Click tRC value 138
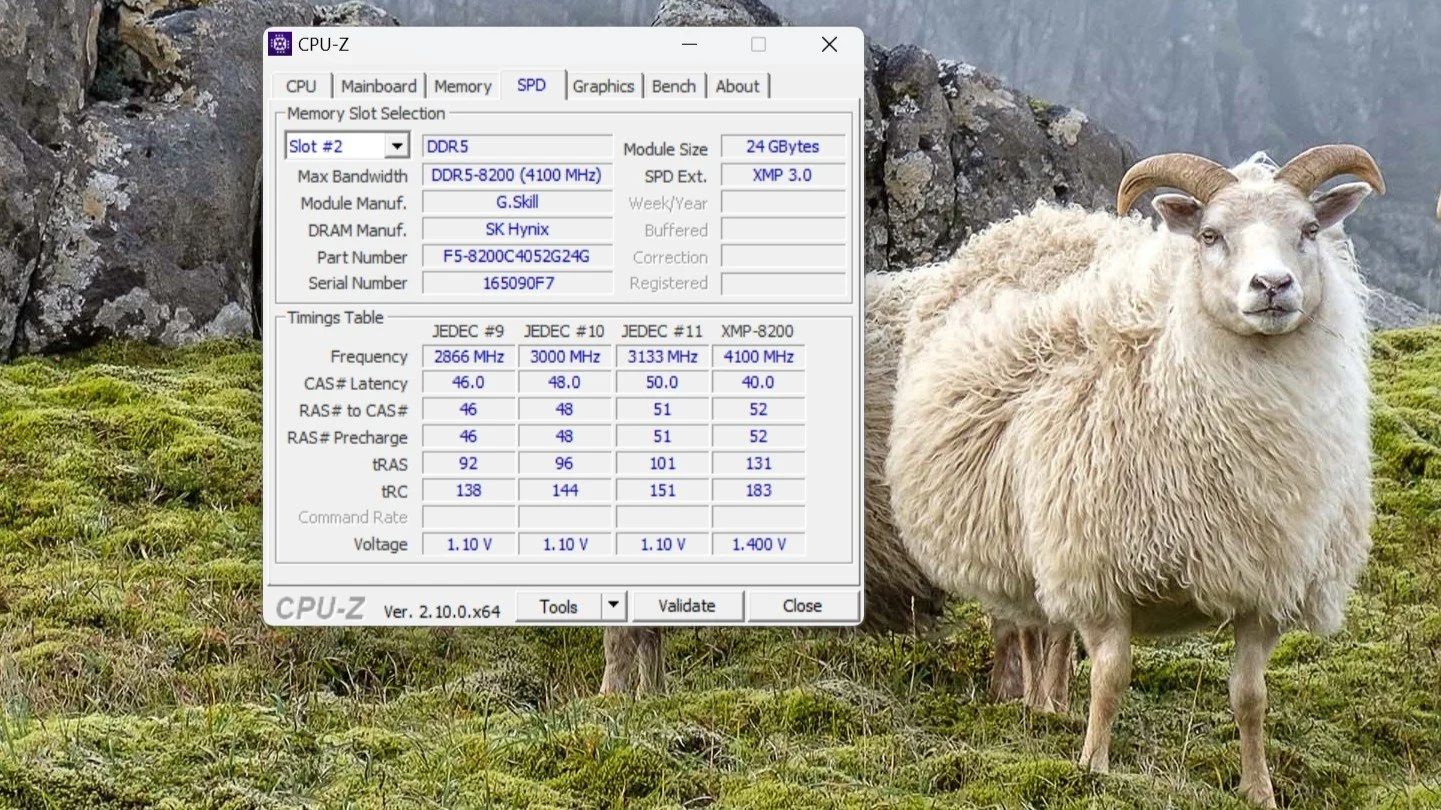This screenshot has width=1441, height=810. (469, 491)
